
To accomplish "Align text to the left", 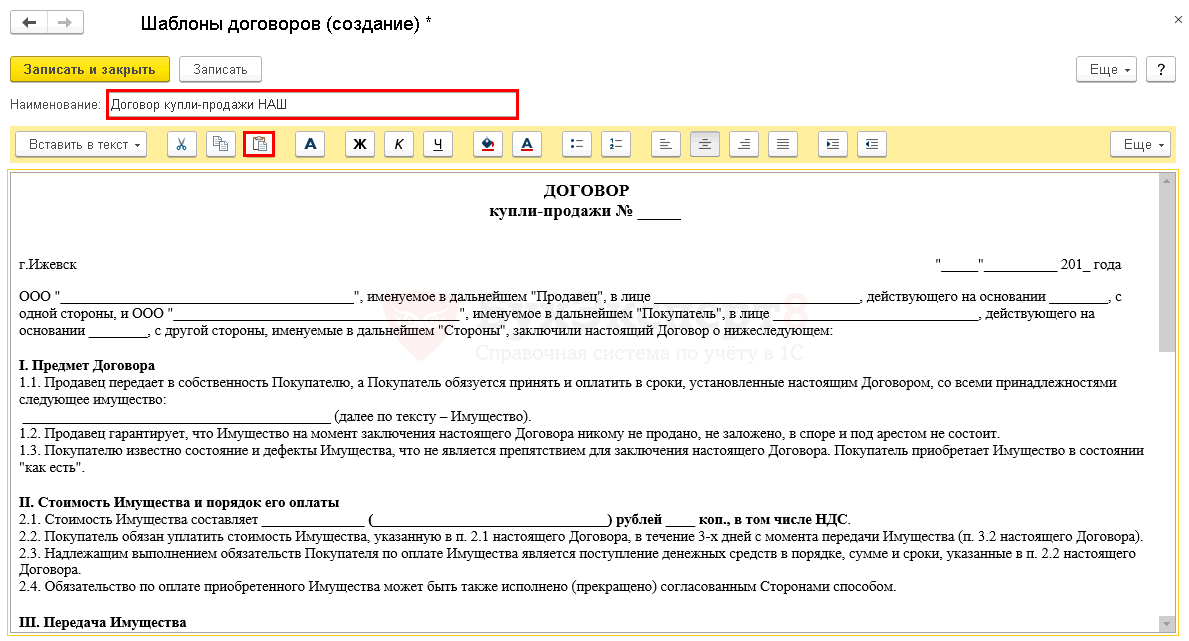I will pos(666,144).
